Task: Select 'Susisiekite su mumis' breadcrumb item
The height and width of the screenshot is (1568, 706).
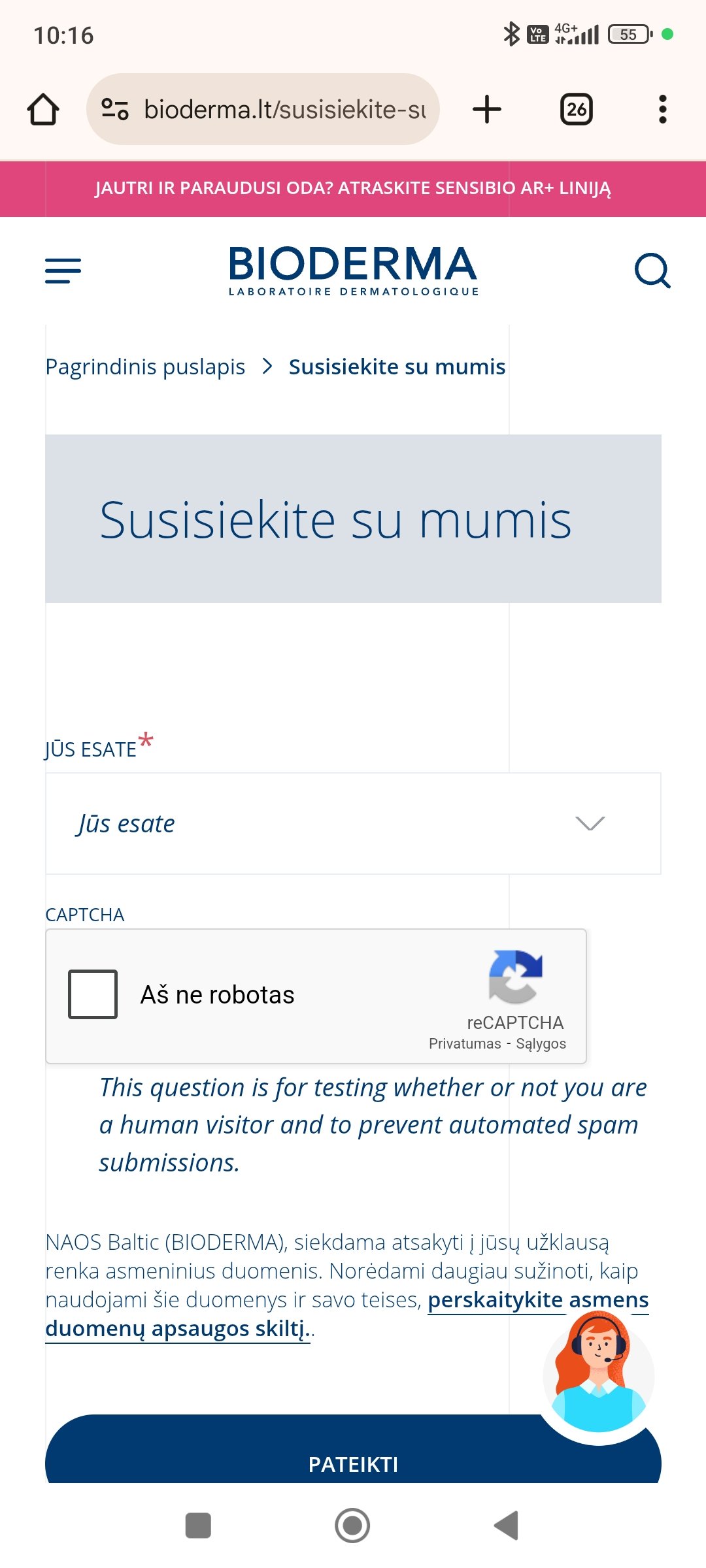Action: (x=397, y=367)
